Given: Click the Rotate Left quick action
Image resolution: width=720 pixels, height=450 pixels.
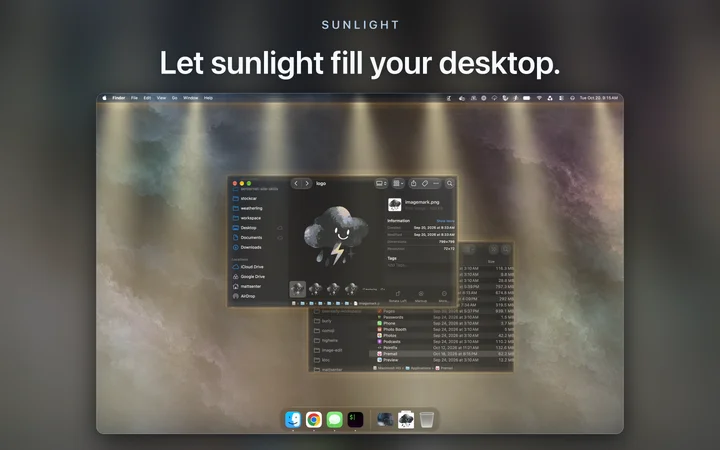Looking at the screenshot, I should 398,296.
